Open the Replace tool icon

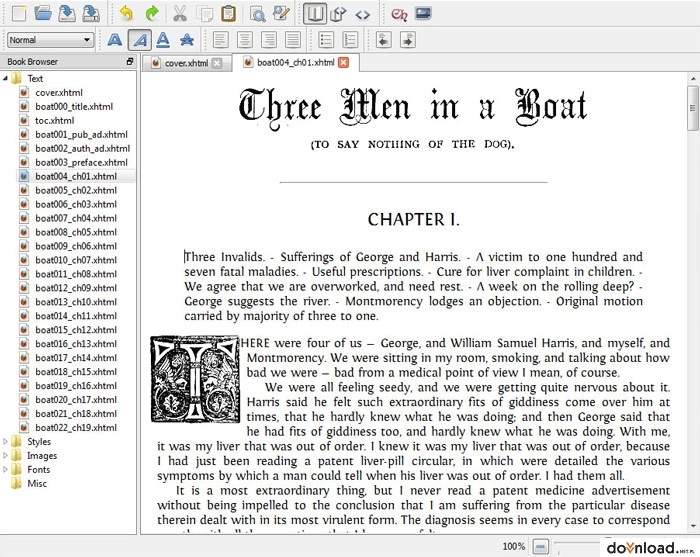point(282,13)
